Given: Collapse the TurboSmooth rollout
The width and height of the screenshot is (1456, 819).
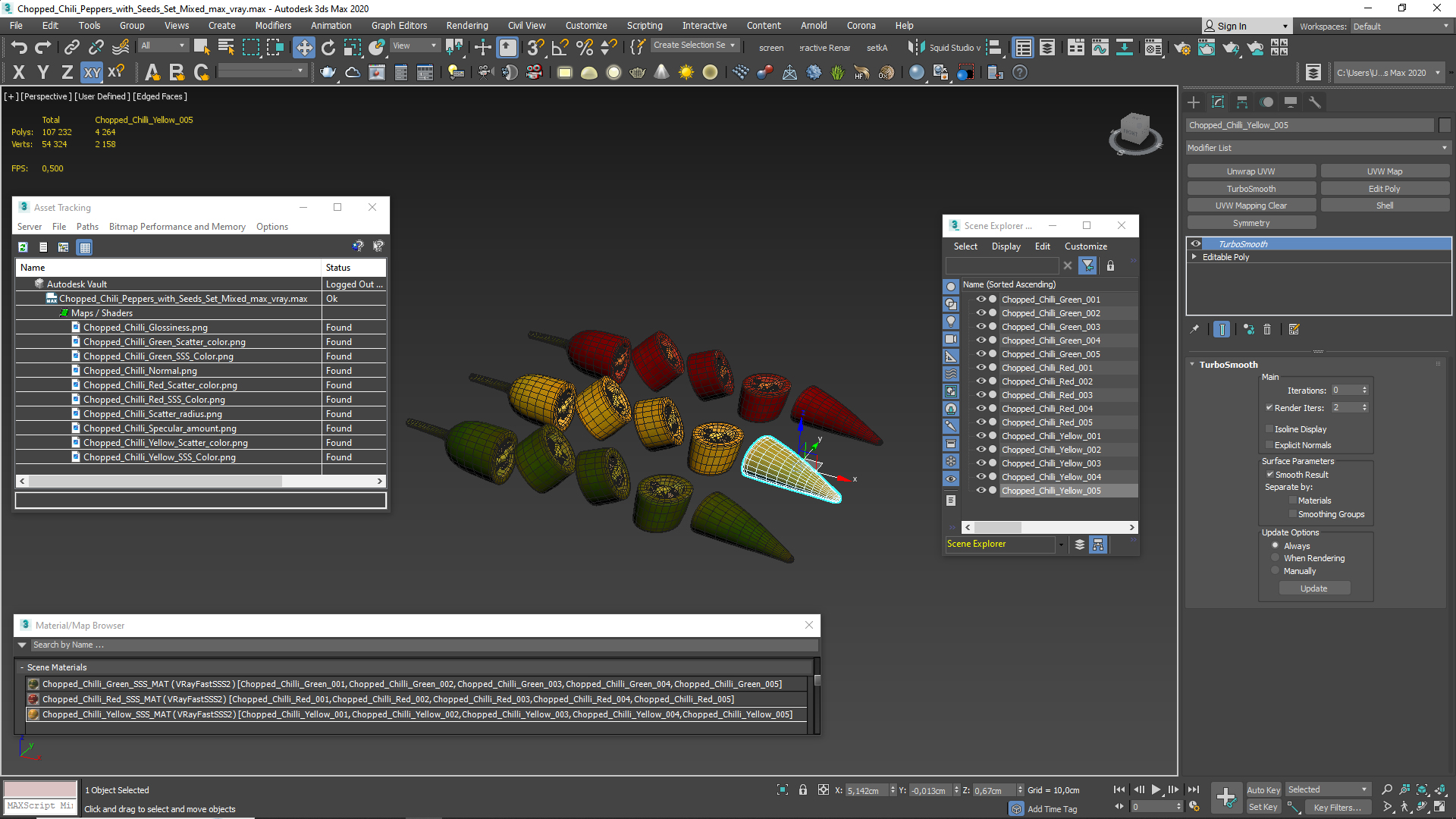Looking at the screenshot, I should 1192,365.
